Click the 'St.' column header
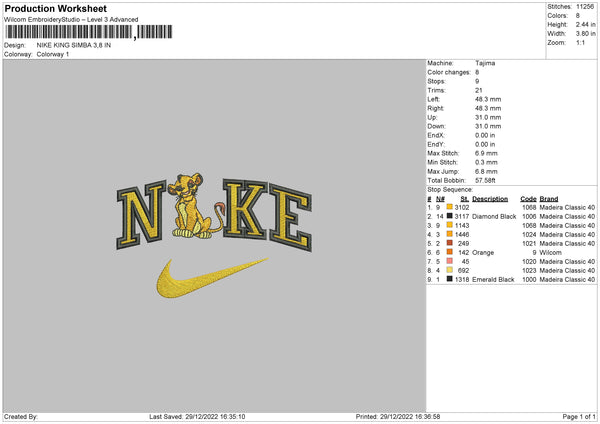600x424 pixels. pyautogui.click(x=465, y=199)
